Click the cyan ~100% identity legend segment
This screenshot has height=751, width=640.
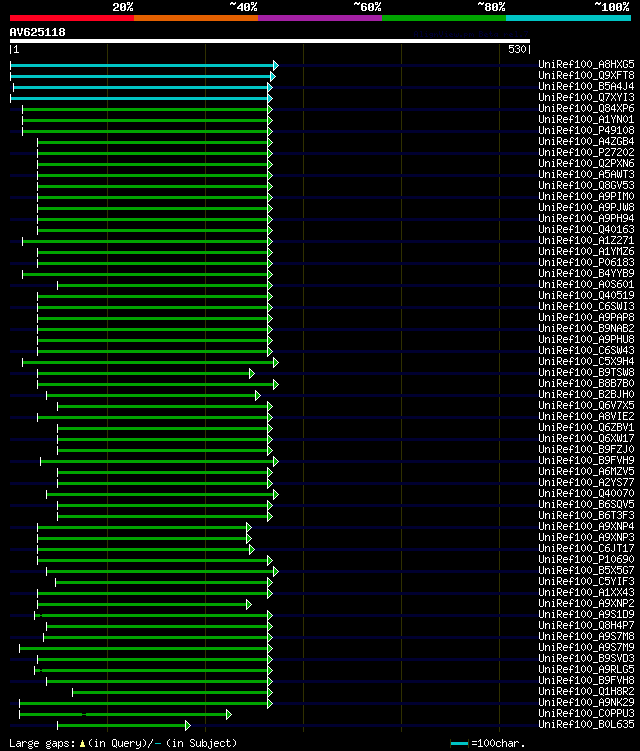(568, 18)
